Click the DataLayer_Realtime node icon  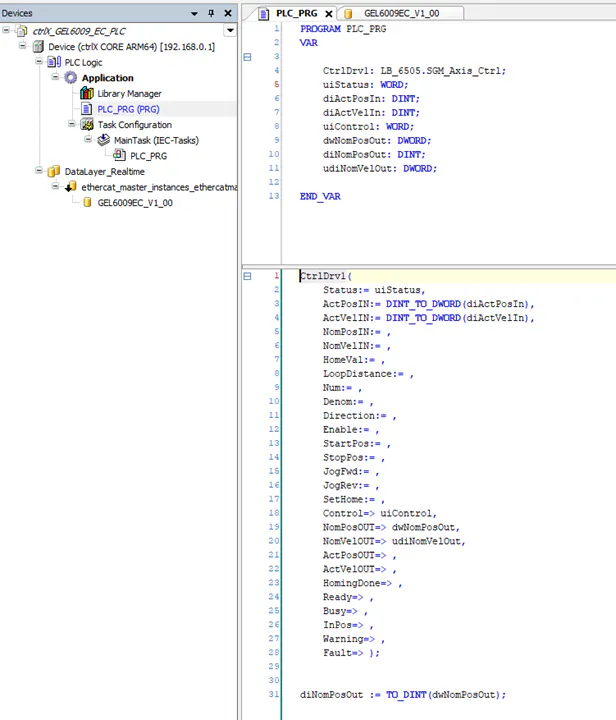pos(54,172)
